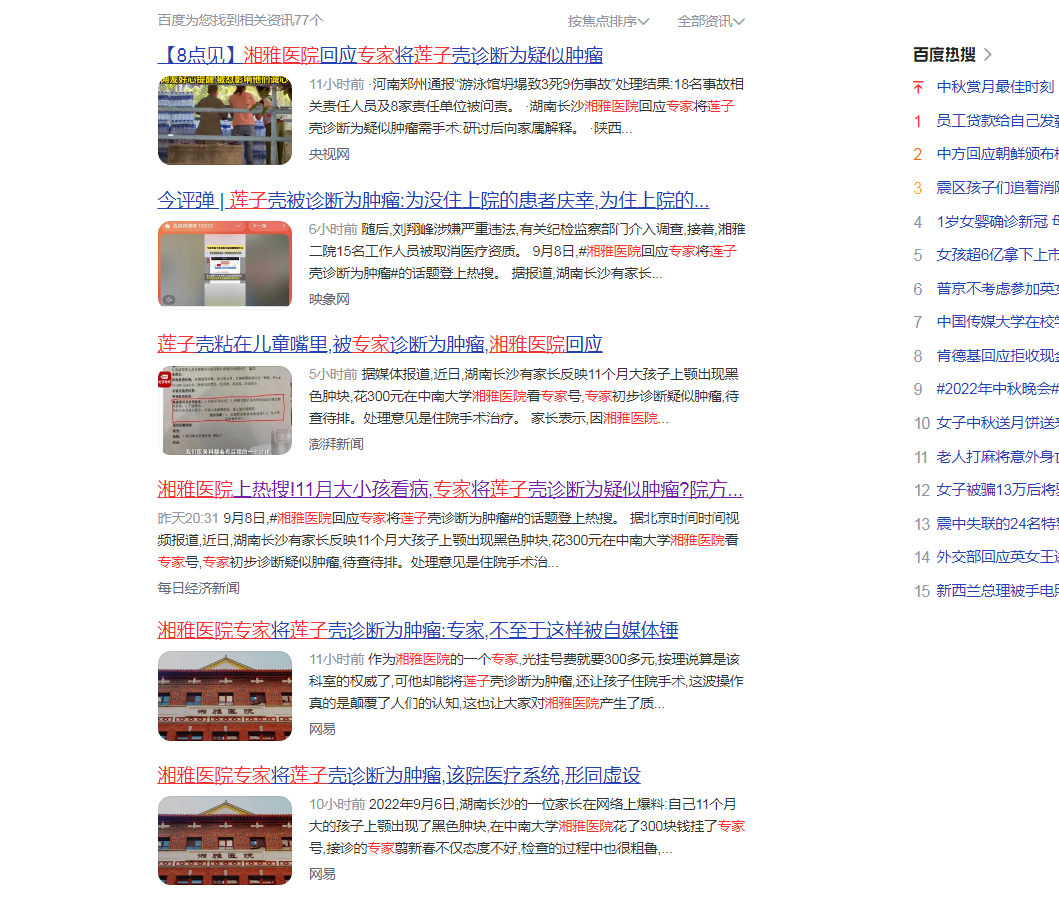
Task: Click the pinned top arrow icon beside 中秋赏月最佳时刻
Action: 918,87
